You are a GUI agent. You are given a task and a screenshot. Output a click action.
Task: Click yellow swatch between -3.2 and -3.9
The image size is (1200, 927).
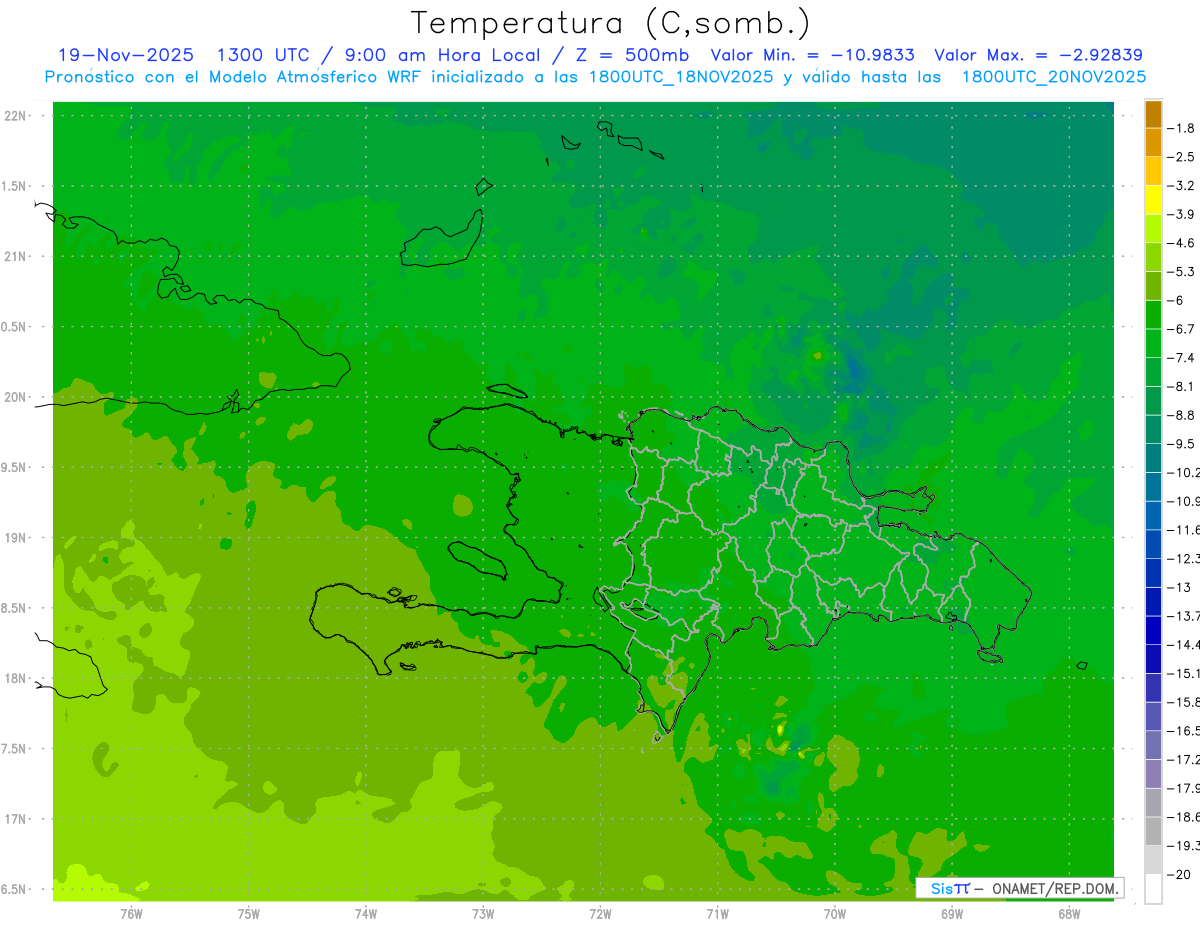[1153, 200]
